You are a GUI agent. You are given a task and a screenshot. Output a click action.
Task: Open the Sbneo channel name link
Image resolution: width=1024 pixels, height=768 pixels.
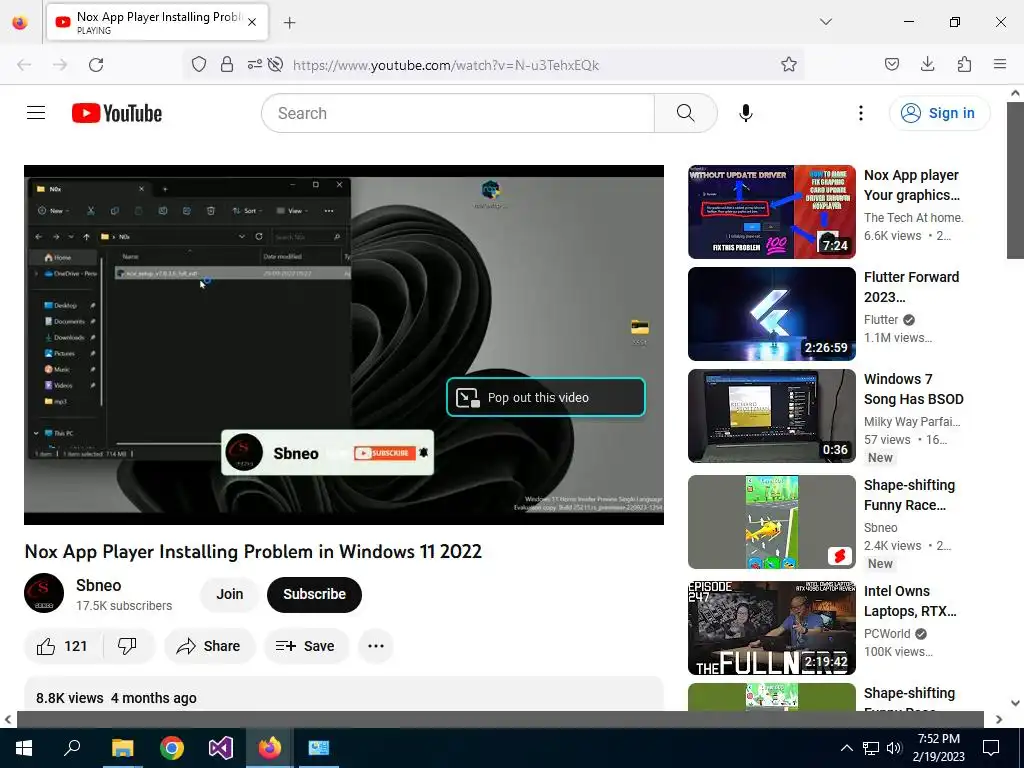99,585
